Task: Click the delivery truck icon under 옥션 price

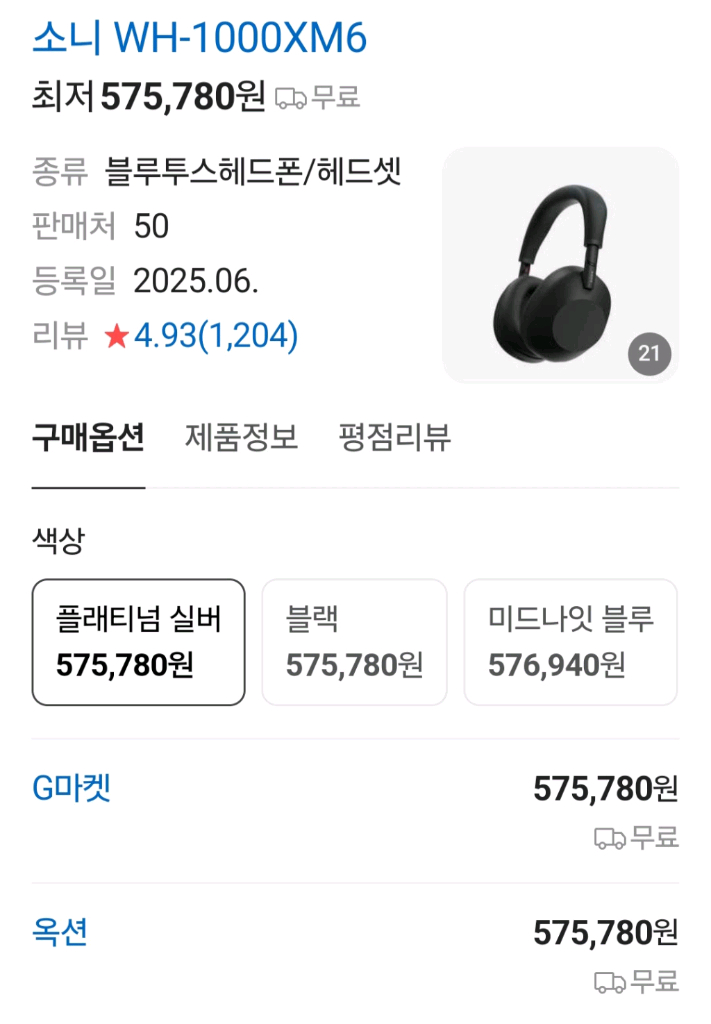Action: (610, 982)
